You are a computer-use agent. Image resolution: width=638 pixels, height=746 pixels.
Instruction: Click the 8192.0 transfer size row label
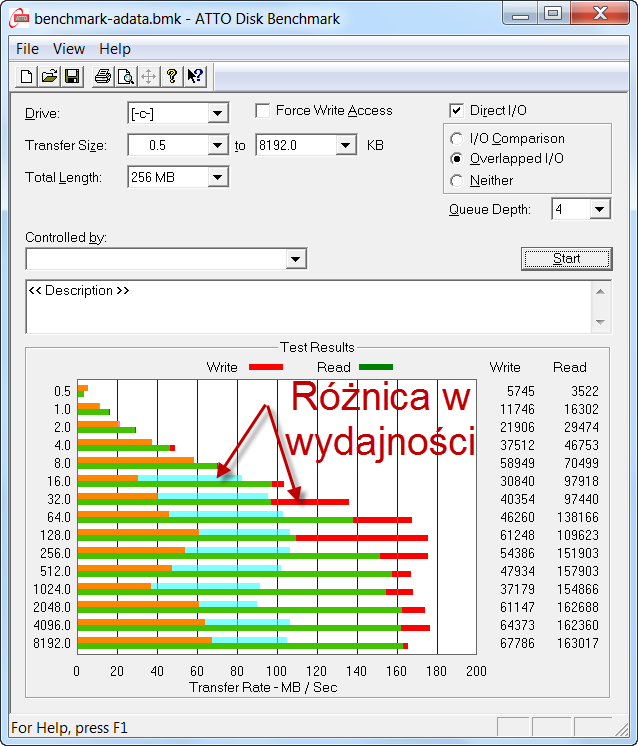point(52,643)
